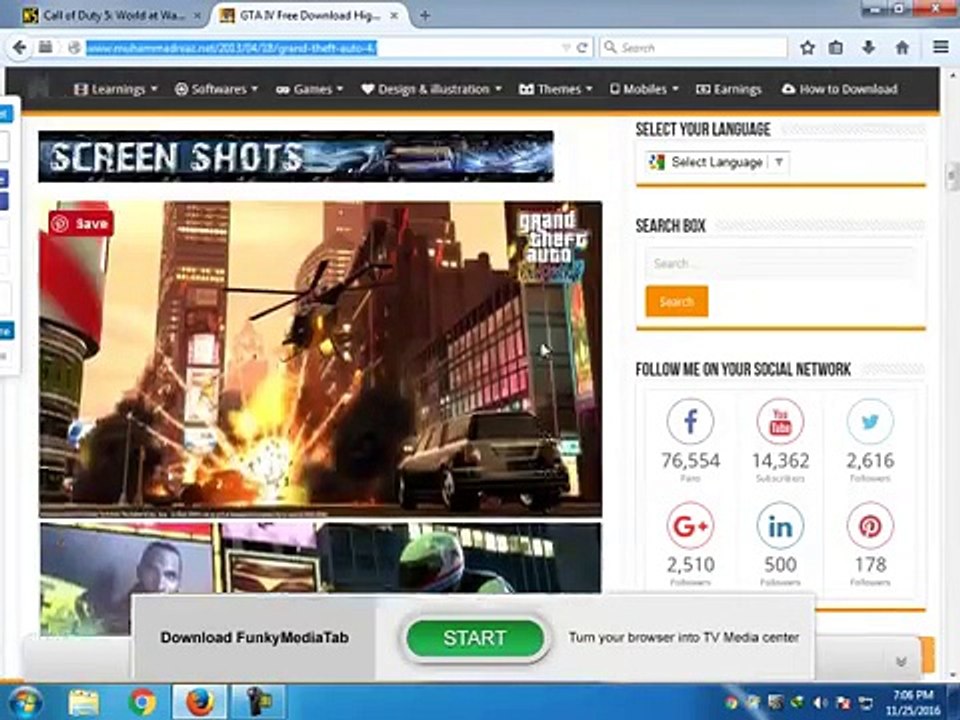Viewport: 960px width, 720px height.
Task: Open the downloads arrow icon
Action: pyautogui.click(x=868, y=48)
